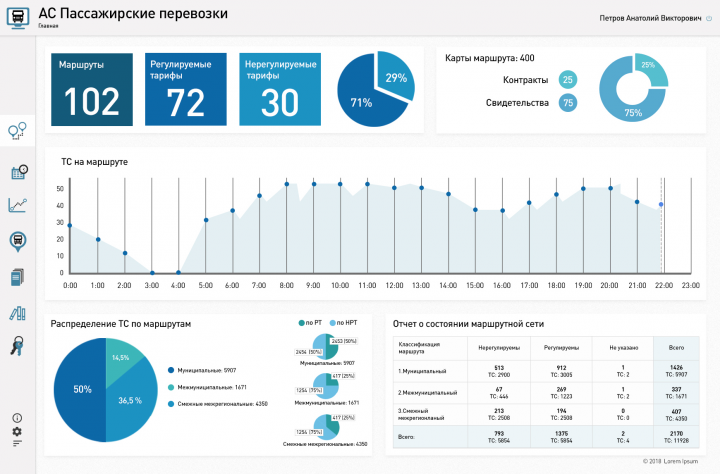
Task: Click total cell 2170 ТС: 11928
Action: [676, 437]
